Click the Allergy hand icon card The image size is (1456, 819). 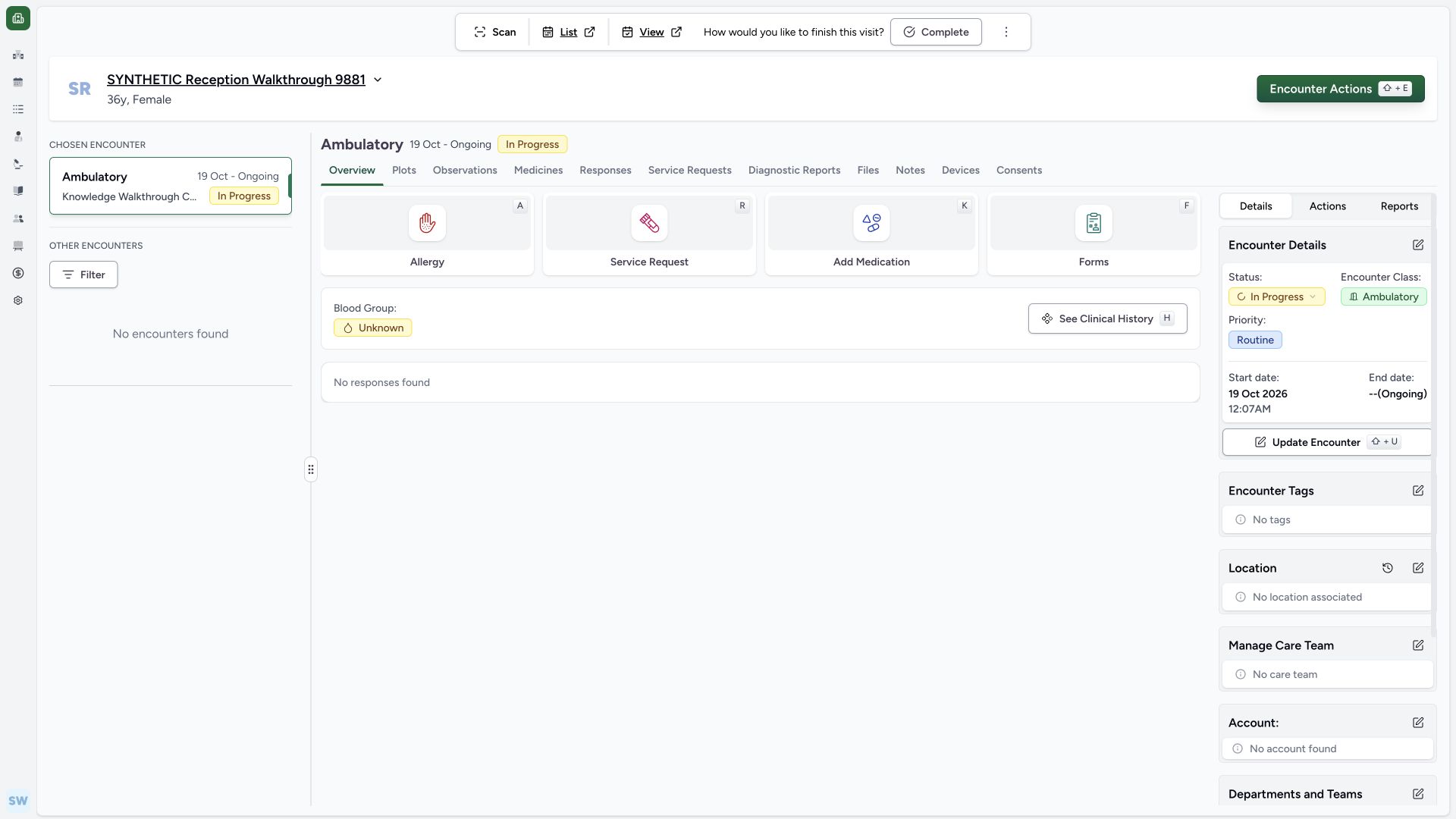(x=427, y=234)
